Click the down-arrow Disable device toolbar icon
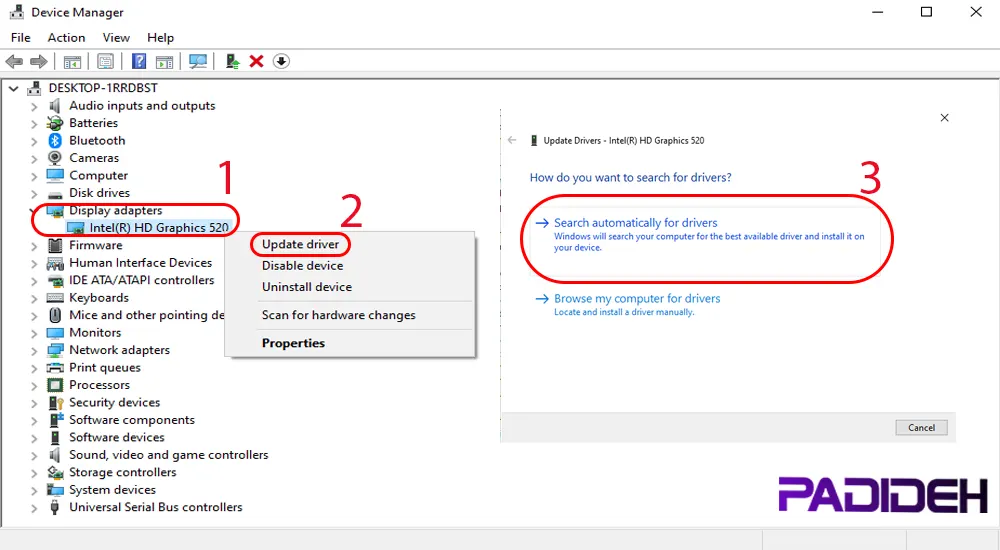 pyautogui.click(x=281, y=61)
